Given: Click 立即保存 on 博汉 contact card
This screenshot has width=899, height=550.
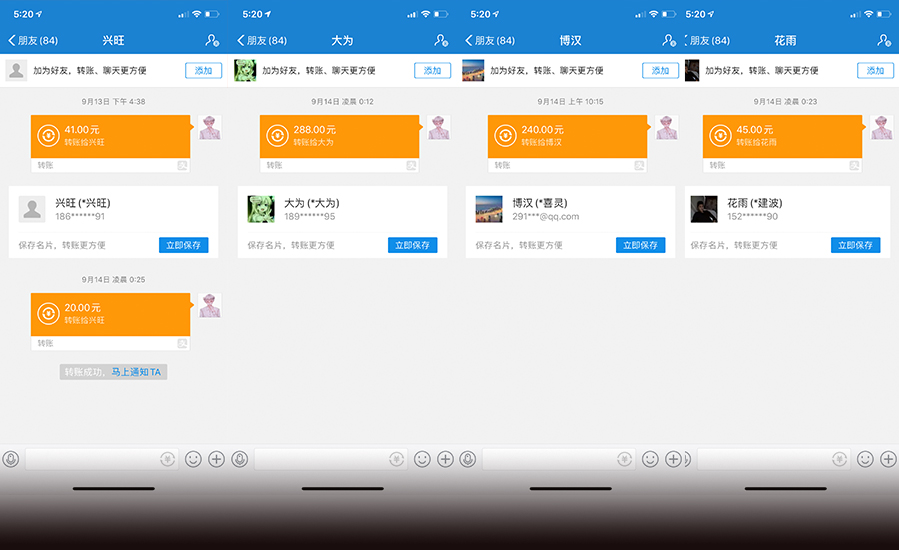Looking at the screenshot, I should pos(640,245).
